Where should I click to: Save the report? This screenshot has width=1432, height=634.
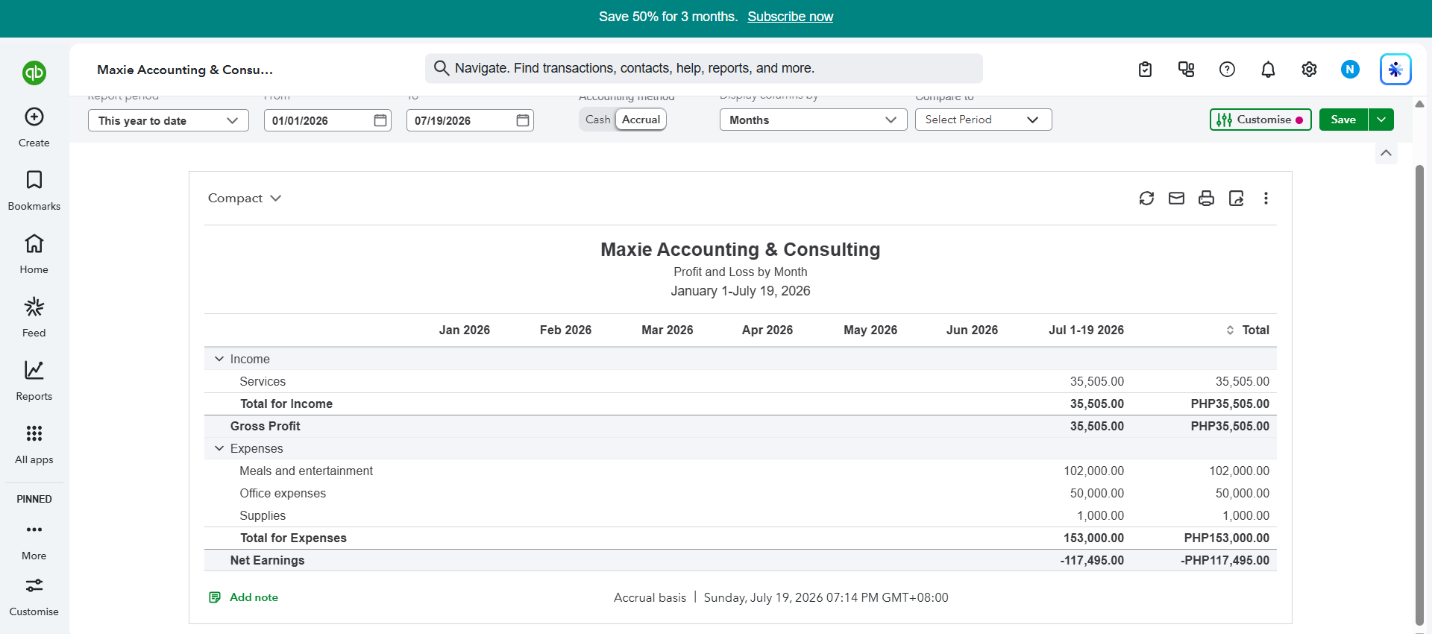pos(1343,119)
